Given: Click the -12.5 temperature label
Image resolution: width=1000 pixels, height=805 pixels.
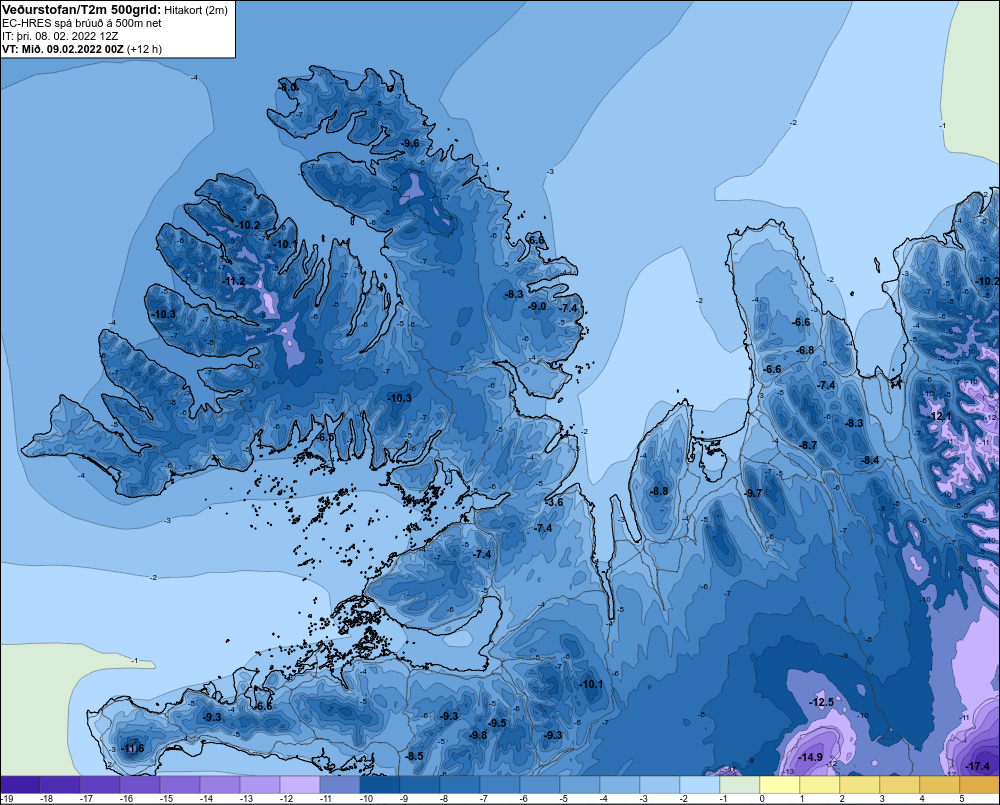Looking at the screenshot, I should click(822, 702).
